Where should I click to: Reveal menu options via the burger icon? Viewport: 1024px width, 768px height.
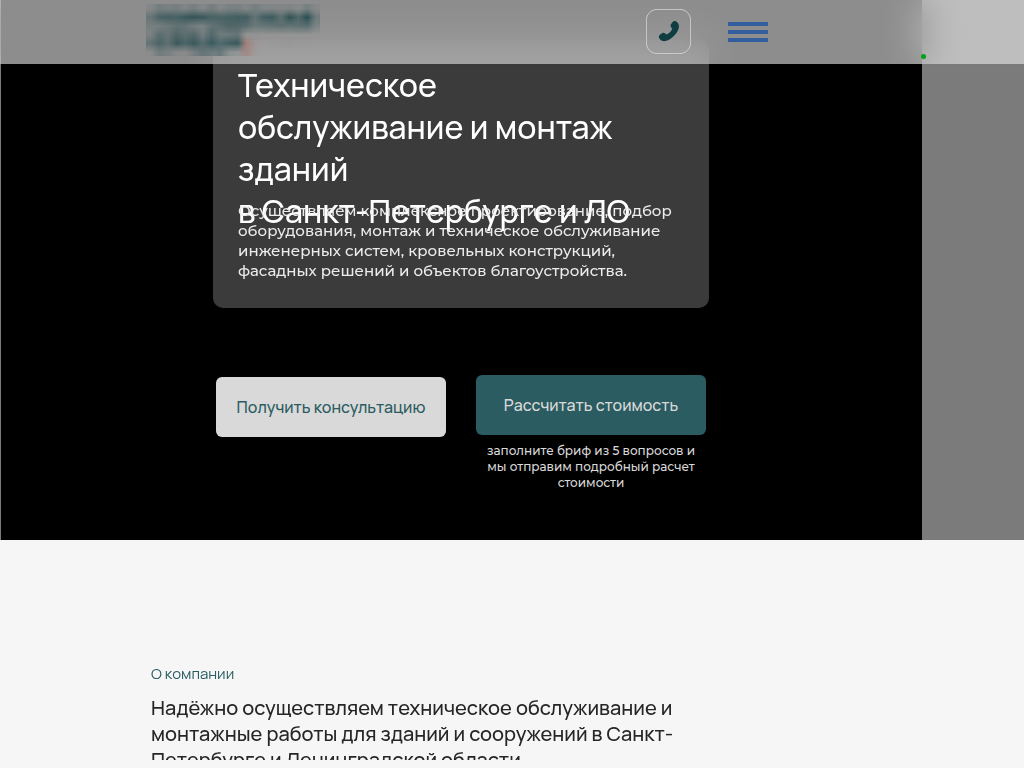pos(748,31)
